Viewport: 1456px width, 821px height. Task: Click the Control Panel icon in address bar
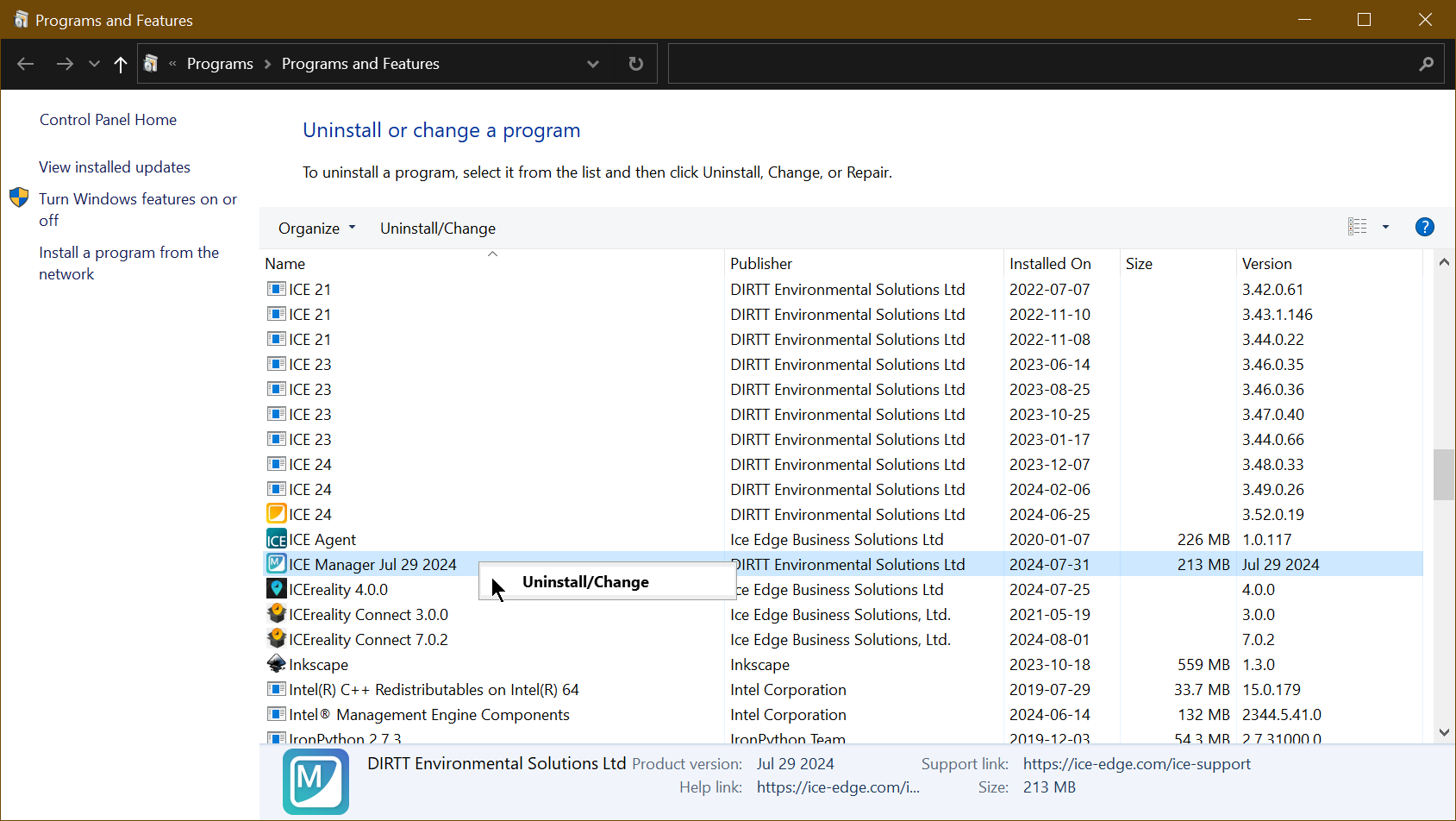151,63
